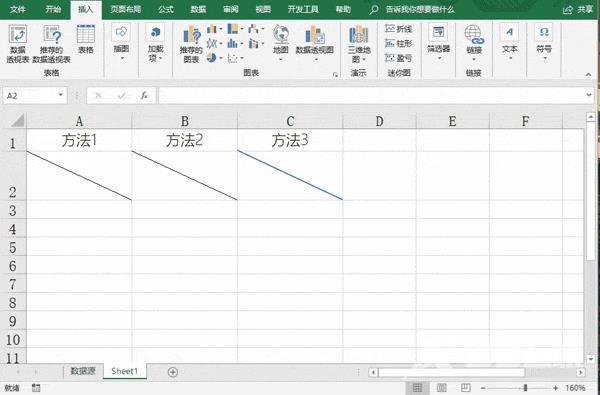Insert a PivotChart (数据透视图)
This screenshot has width=600, height=395.
pyautogui.click(x=315, y=43)
